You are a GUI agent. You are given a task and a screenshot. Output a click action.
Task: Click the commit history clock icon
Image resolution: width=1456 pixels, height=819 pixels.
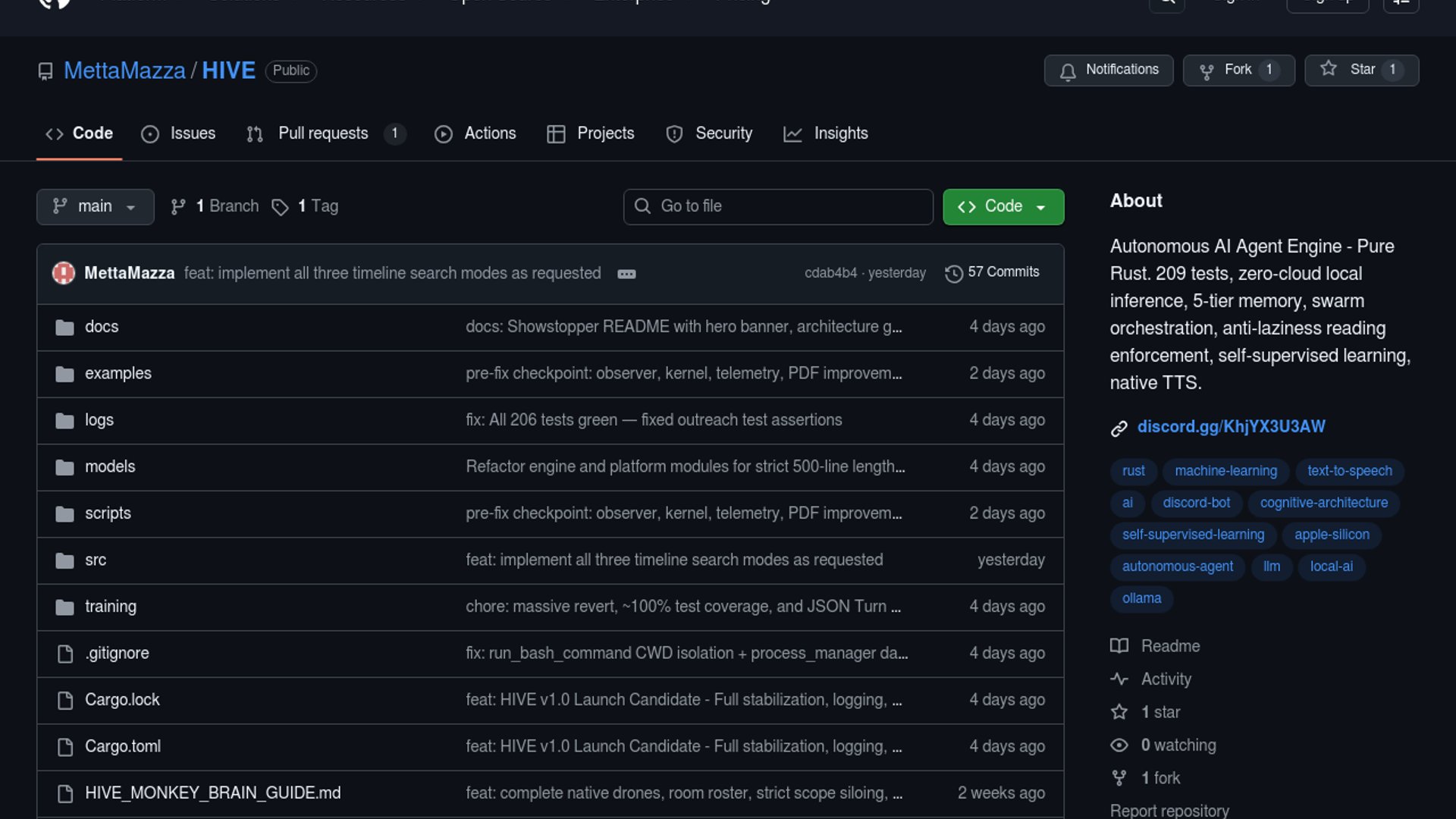[x=953, y=273]
